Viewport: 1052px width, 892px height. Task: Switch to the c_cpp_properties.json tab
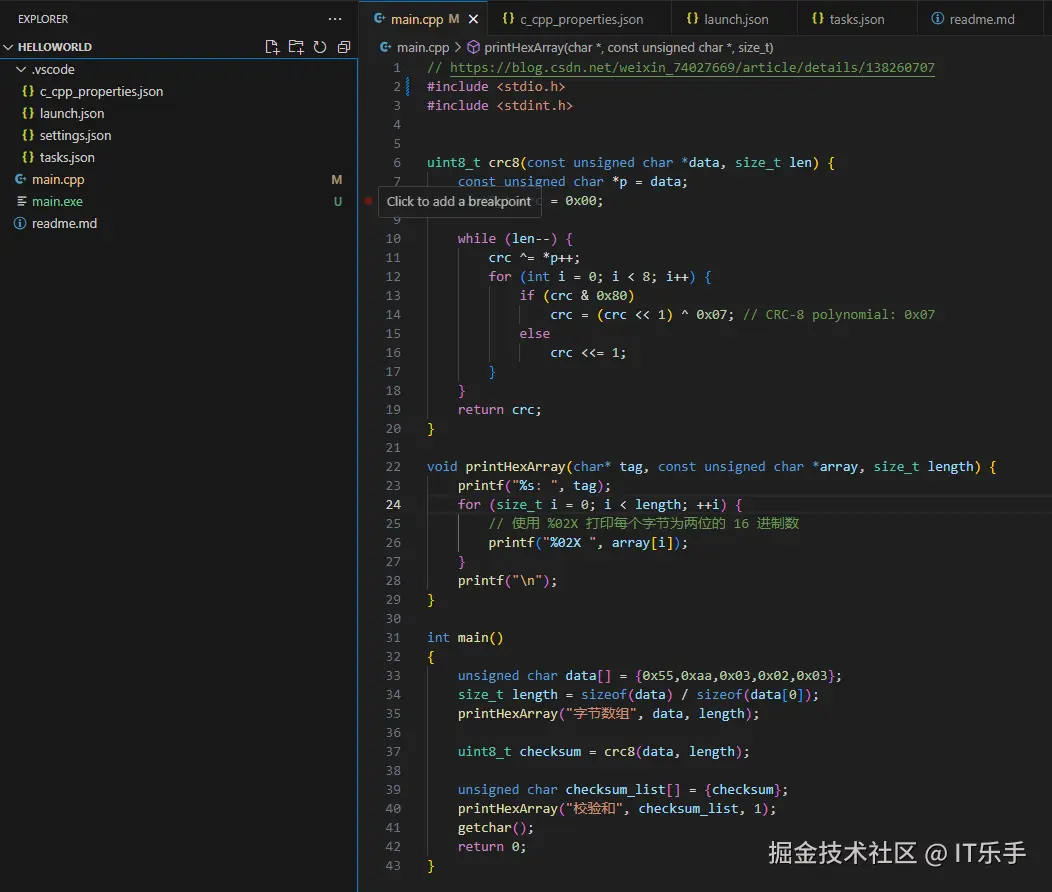[x=573, y=19]
